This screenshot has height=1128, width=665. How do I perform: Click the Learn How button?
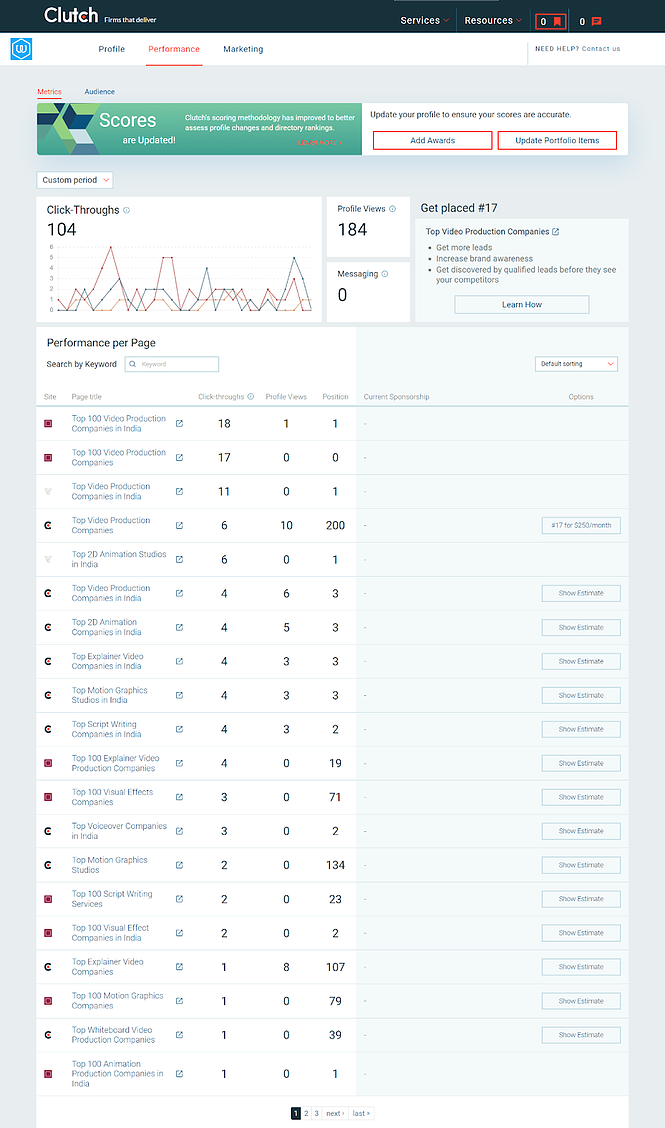click(x=522, y=304)
